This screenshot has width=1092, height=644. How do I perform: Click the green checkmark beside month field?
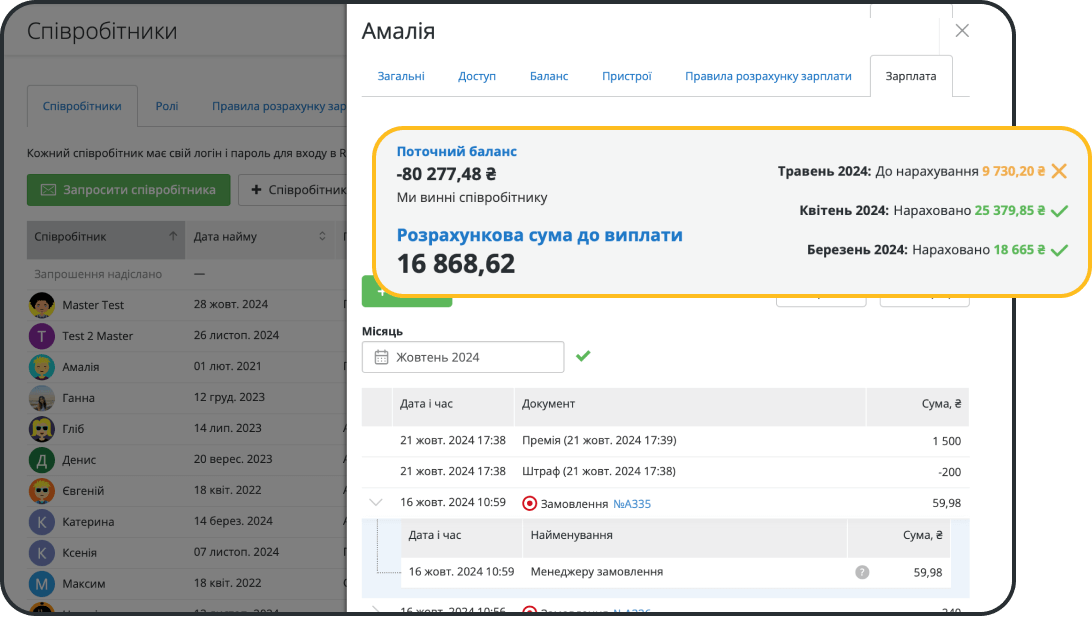[x=583, y=356]
